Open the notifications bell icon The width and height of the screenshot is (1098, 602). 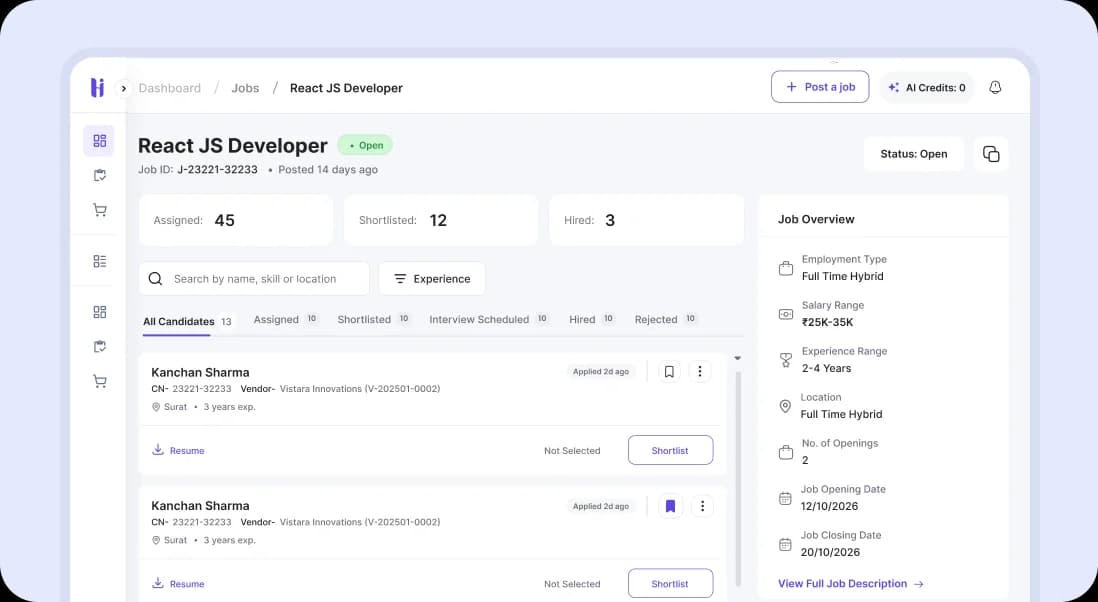995,87
